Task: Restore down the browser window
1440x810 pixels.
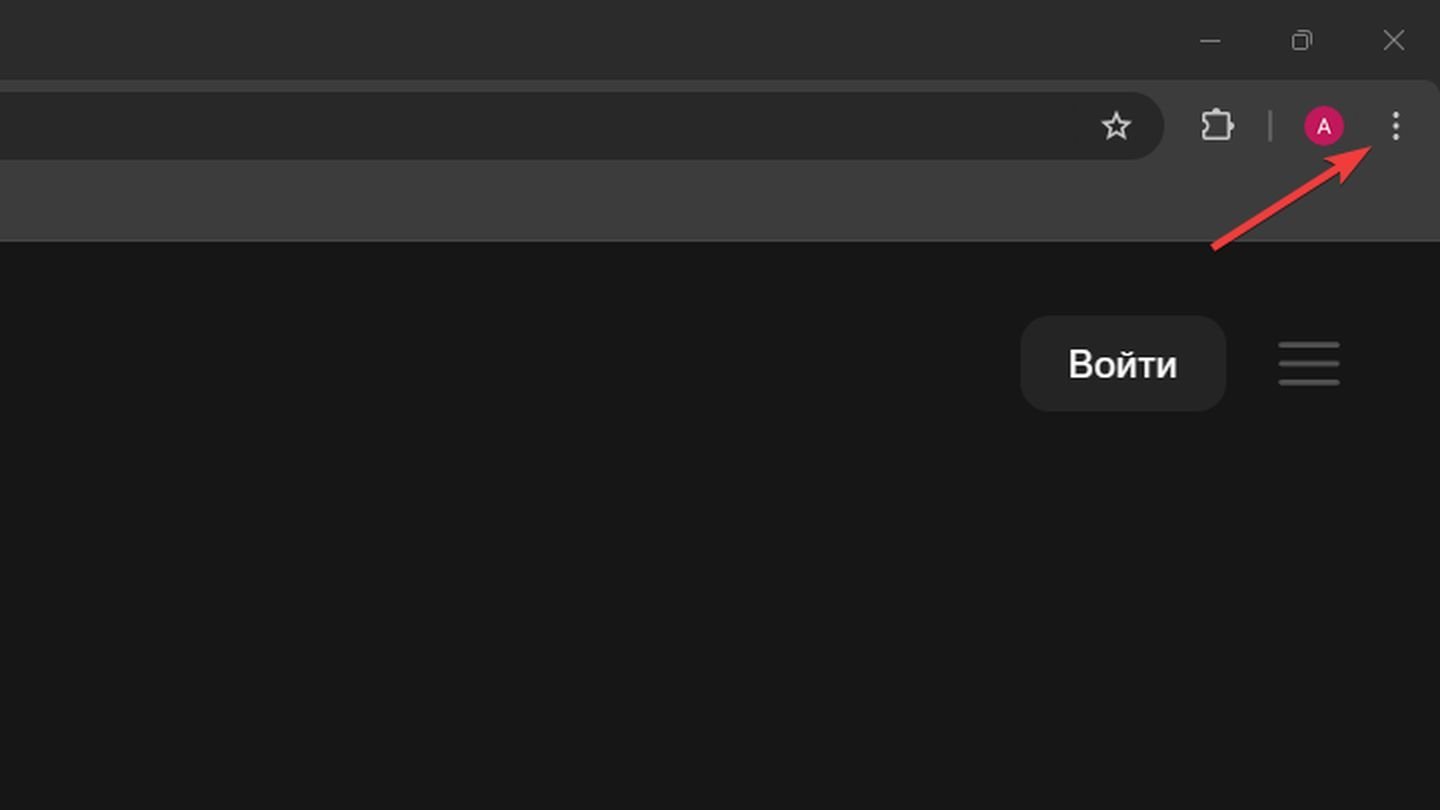Action: pos(1301,41)
